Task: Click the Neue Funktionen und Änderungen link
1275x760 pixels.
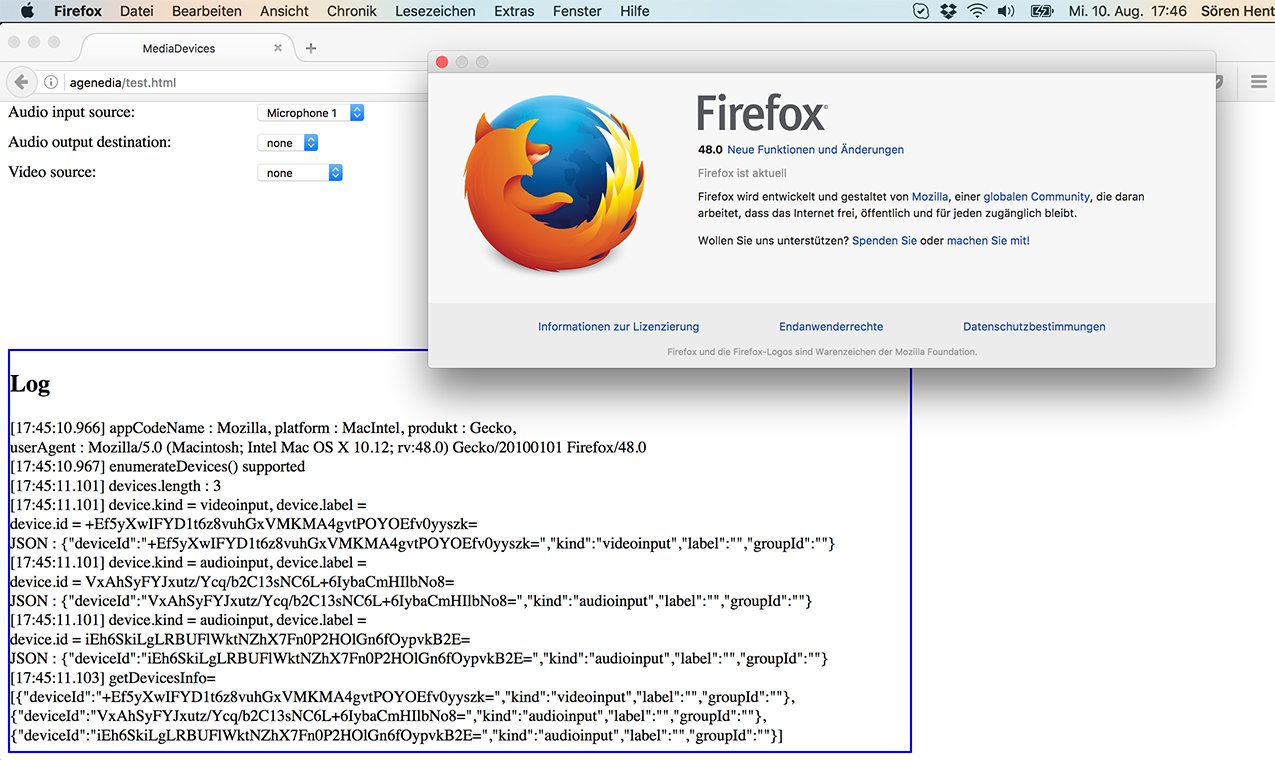Action: coord(815,150)
